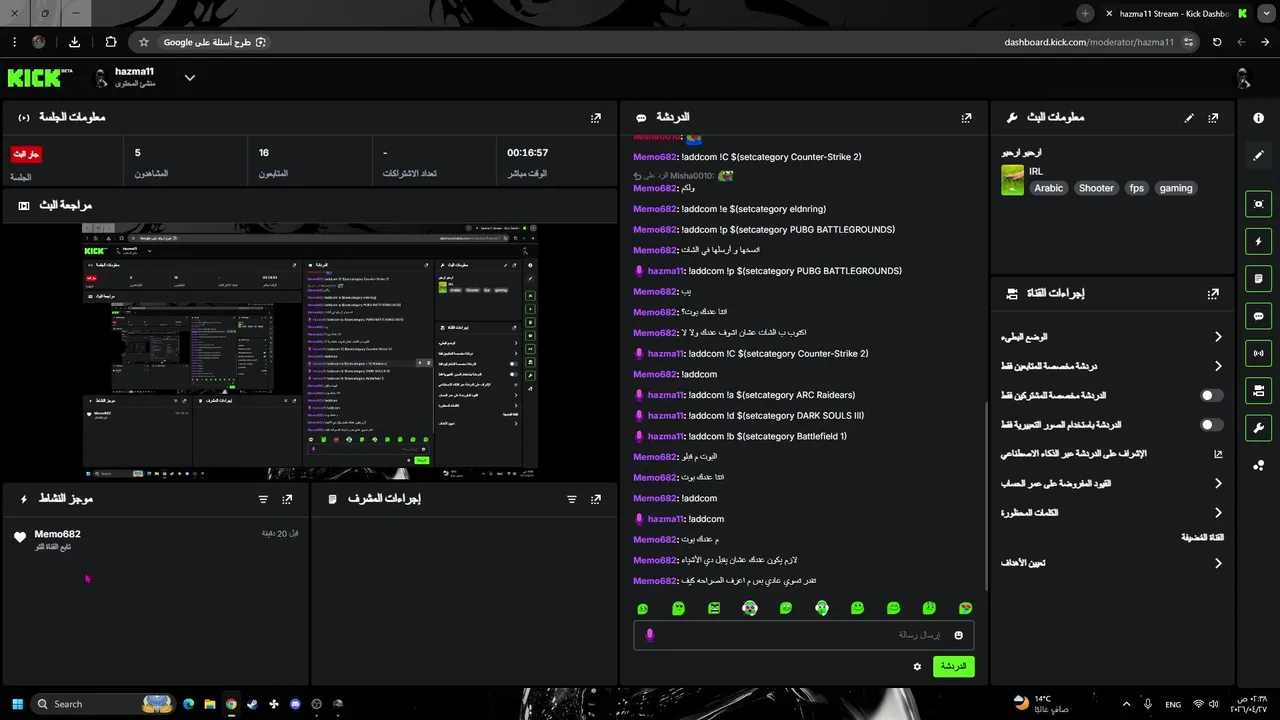Screen dimensions: 1280x720
Task: Click the gaming tag
Action: coord(1176,188)
